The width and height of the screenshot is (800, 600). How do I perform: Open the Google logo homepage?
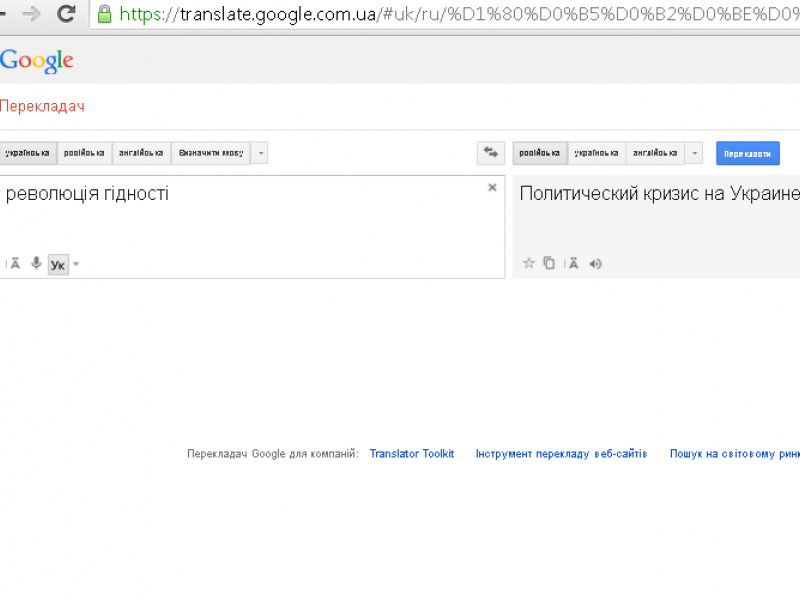(x=37, y=61)
